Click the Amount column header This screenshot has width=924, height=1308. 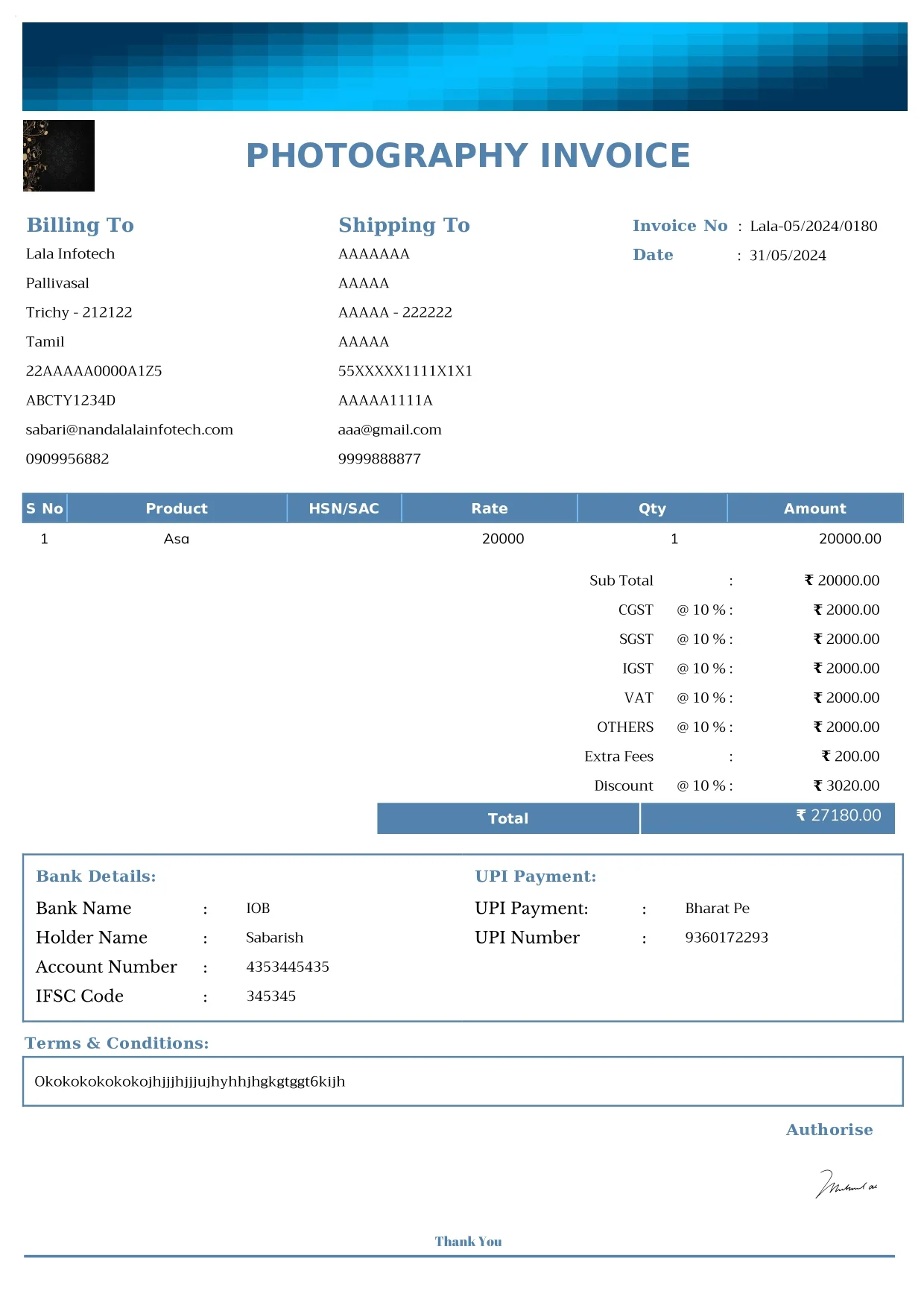coord(814,508)
